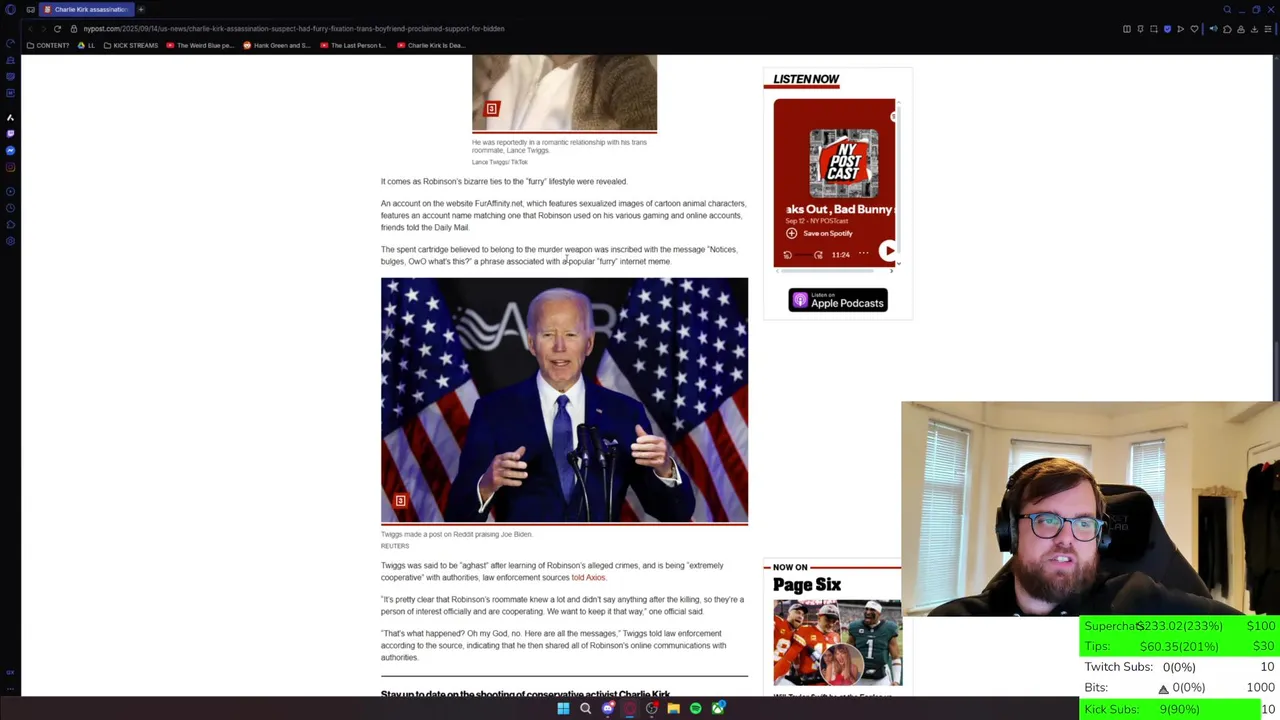Open the split-screen columns toolbar icon
1280x720 pixels.
(1127, 29)
